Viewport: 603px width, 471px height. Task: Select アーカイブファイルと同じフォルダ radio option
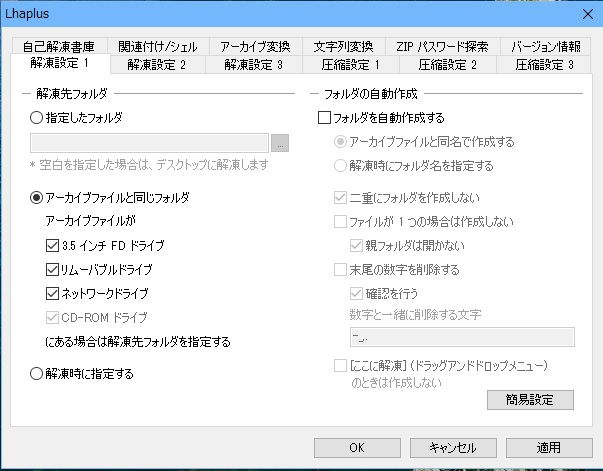(x=37, y=198)
